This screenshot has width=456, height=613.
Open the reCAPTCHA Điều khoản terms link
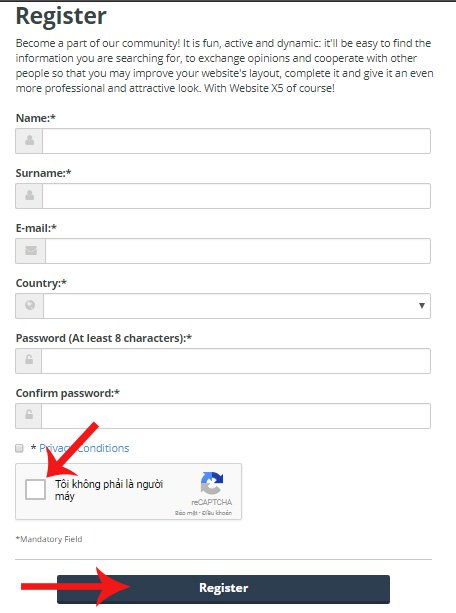pyautogui.click(x=217, y=513)
